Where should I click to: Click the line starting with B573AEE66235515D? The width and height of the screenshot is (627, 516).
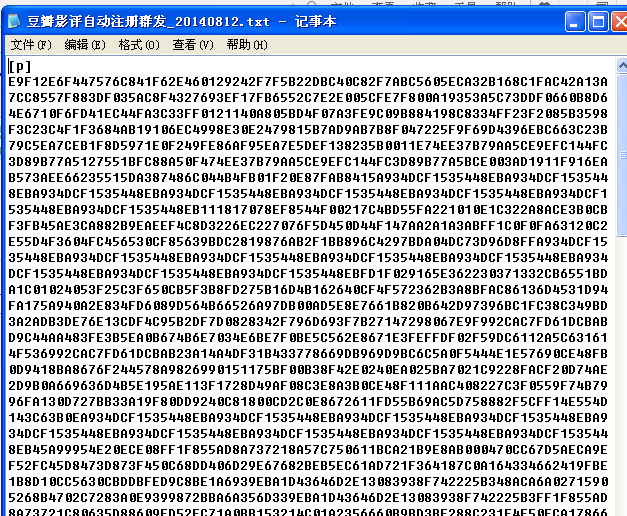point(308,178)
